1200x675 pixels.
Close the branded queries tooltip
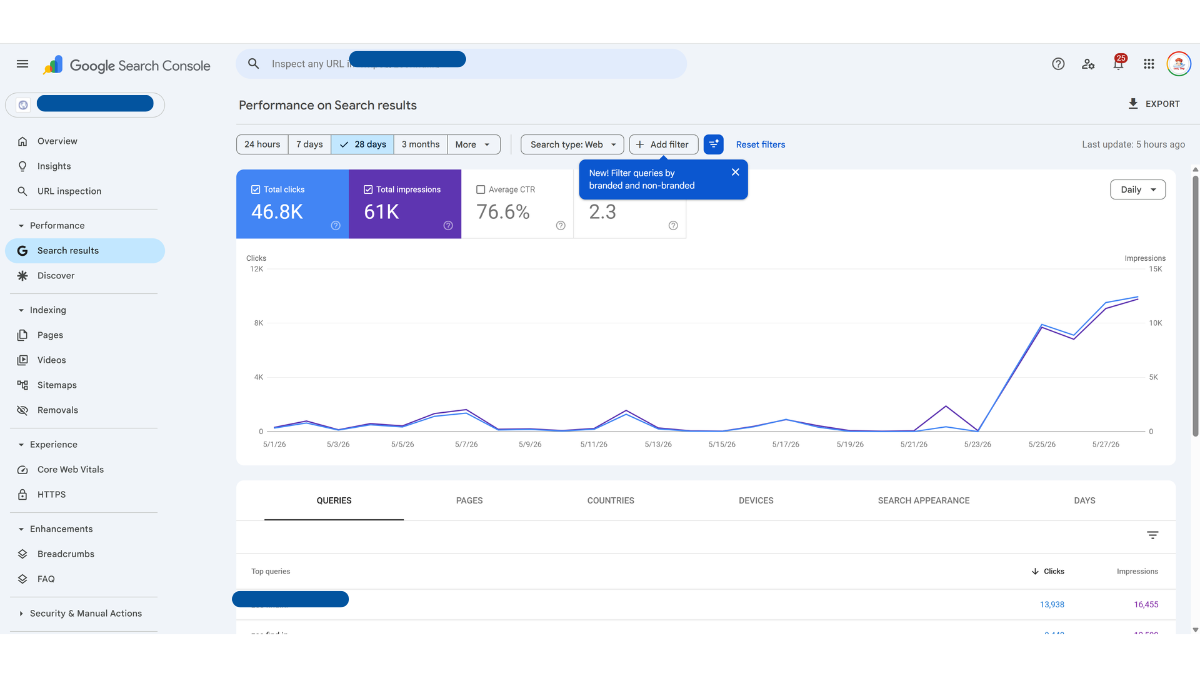735,172
